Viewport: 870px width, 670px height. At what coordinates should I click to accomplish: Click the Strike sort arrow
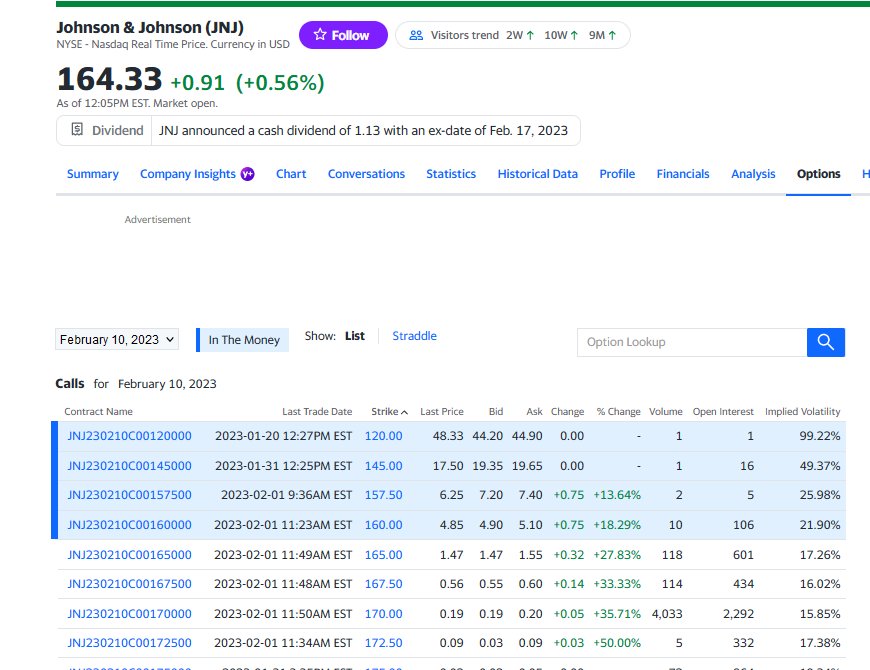pyautogui.click(x=404, y=412)
